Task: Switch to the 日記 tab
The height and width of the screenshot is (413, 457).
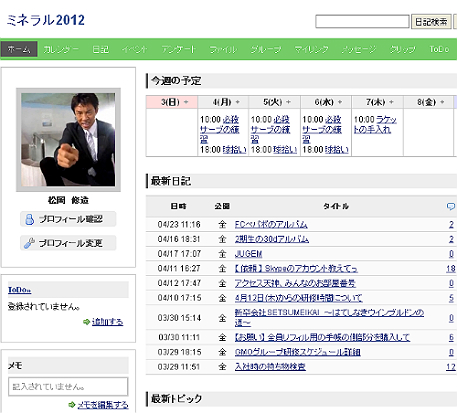Action: tap(100, 49)
